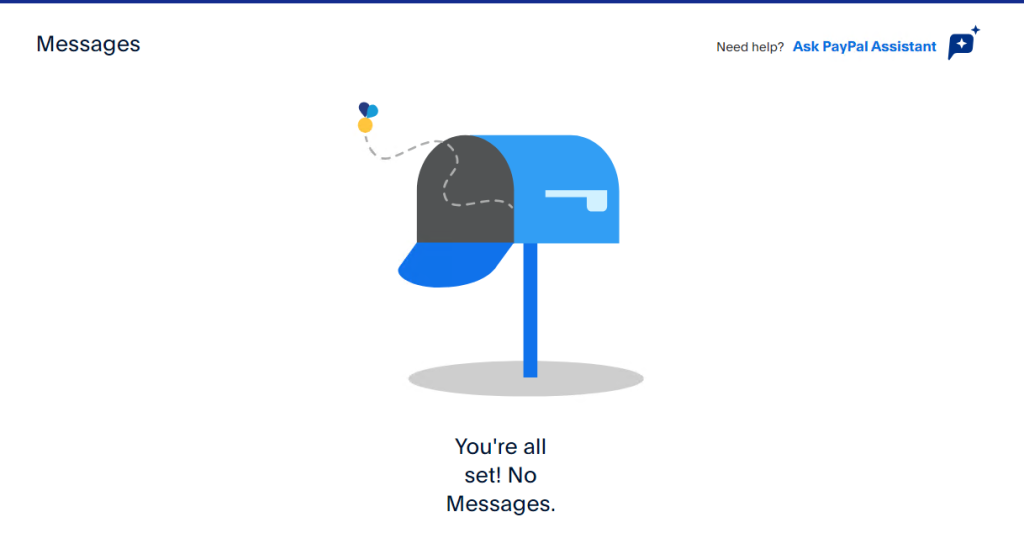1024x533 pixels.
Task: Click the "Messages." line of empty-state text
Action: (500, 504)
